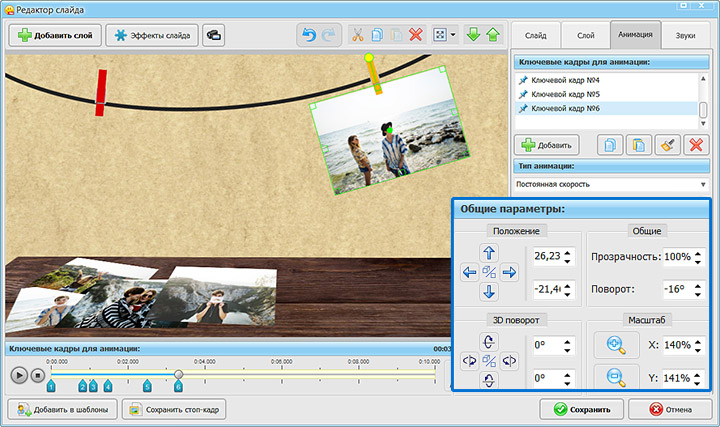Increase scale X with its up spinner
720x427 pixels.
point(698,341)
